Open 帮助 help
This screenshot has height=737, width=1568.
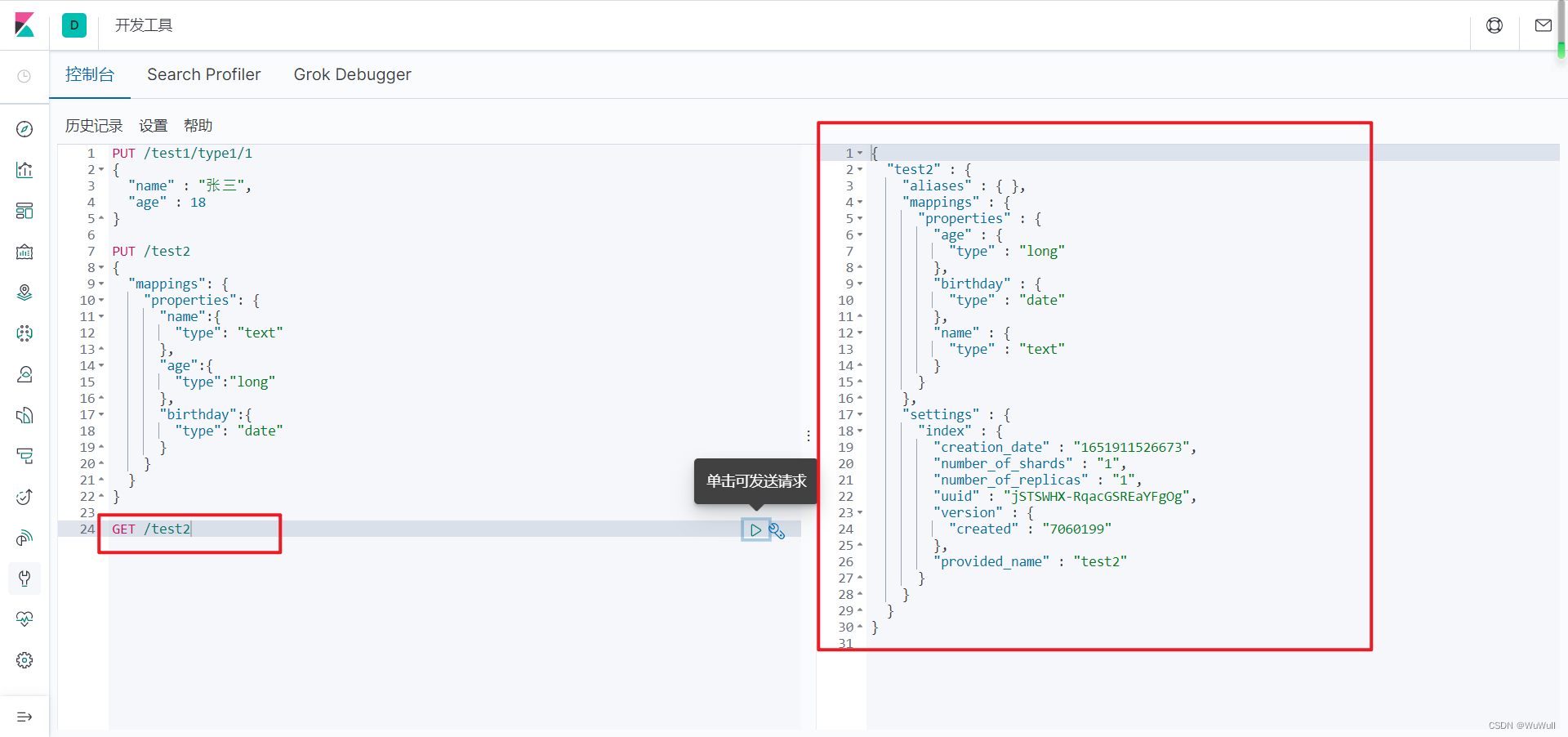point(198,126)
